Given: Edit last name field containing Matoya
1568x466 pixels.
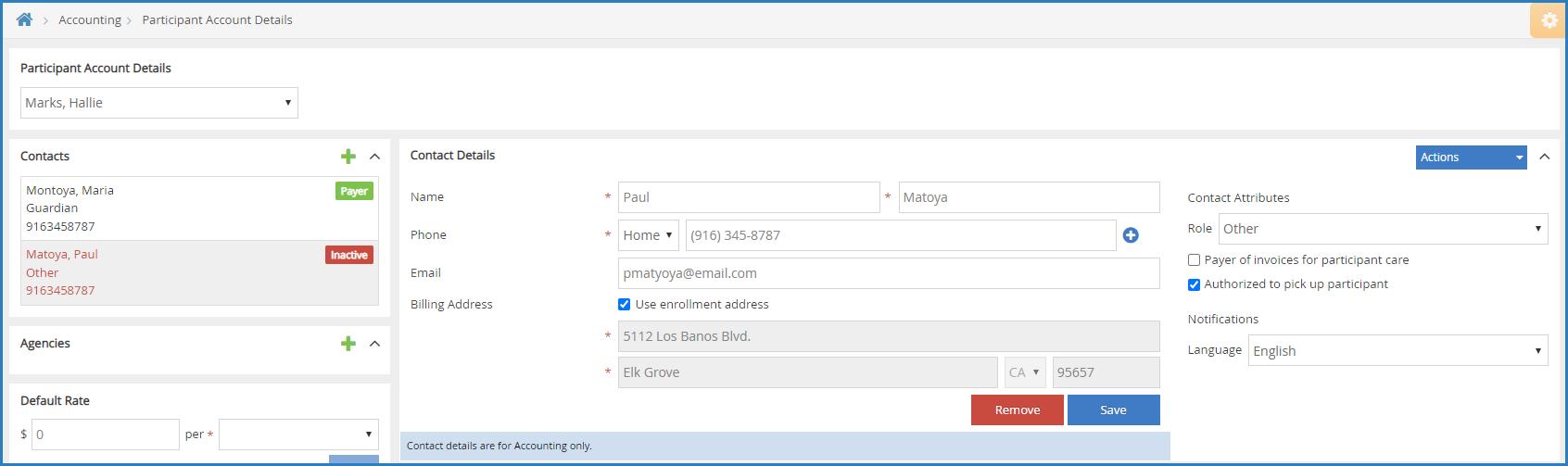Looking at the screenshot, I should [x=1029, y=197].
